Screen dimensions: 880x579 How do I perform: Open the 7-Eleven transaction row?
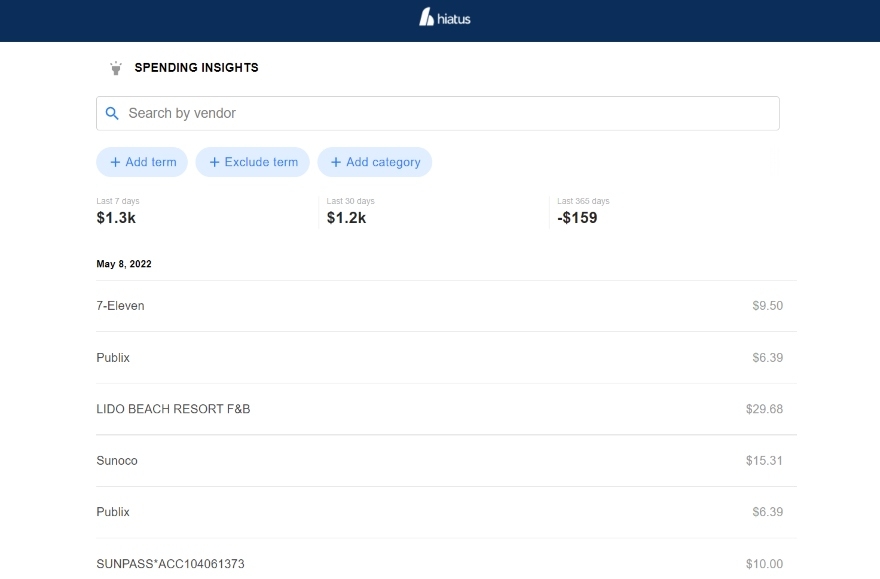coord(446,306)
